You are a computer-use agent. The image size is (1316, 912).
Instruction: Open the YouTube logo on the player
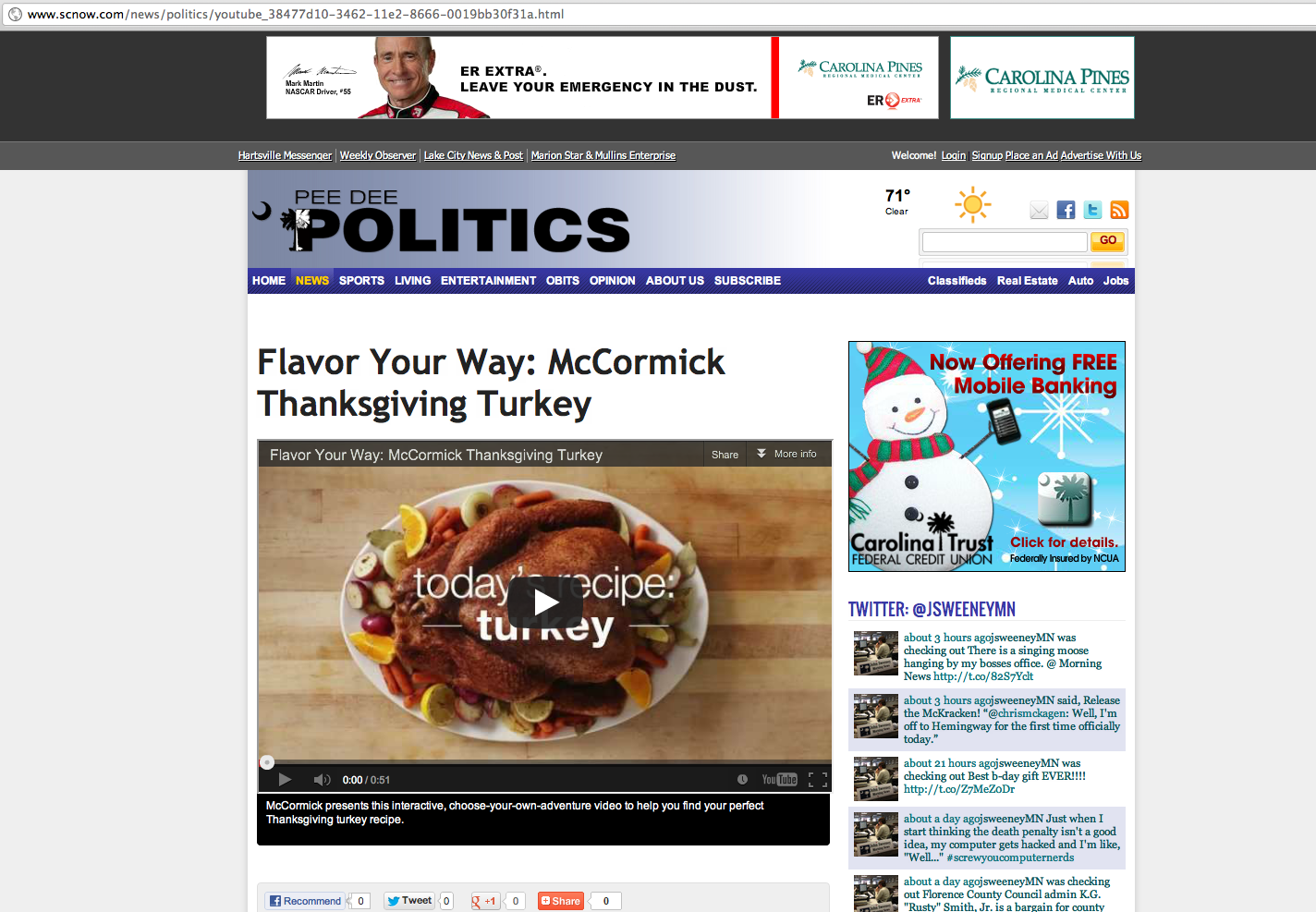point(779,780)
